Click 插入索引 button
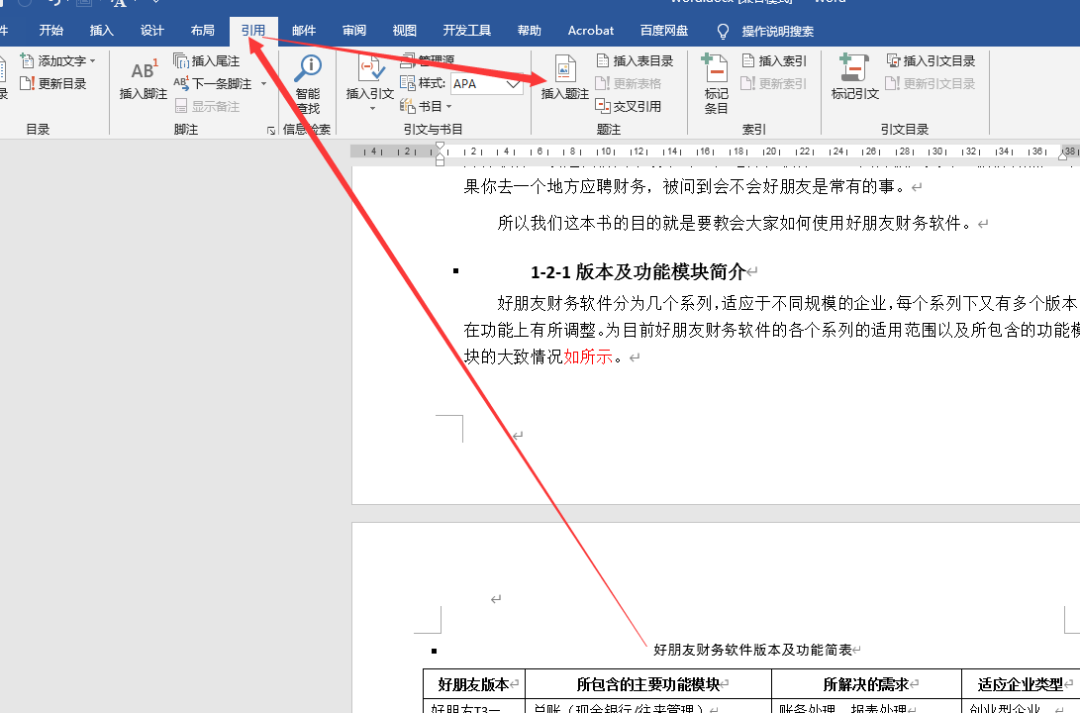 [x=774, y=61]
